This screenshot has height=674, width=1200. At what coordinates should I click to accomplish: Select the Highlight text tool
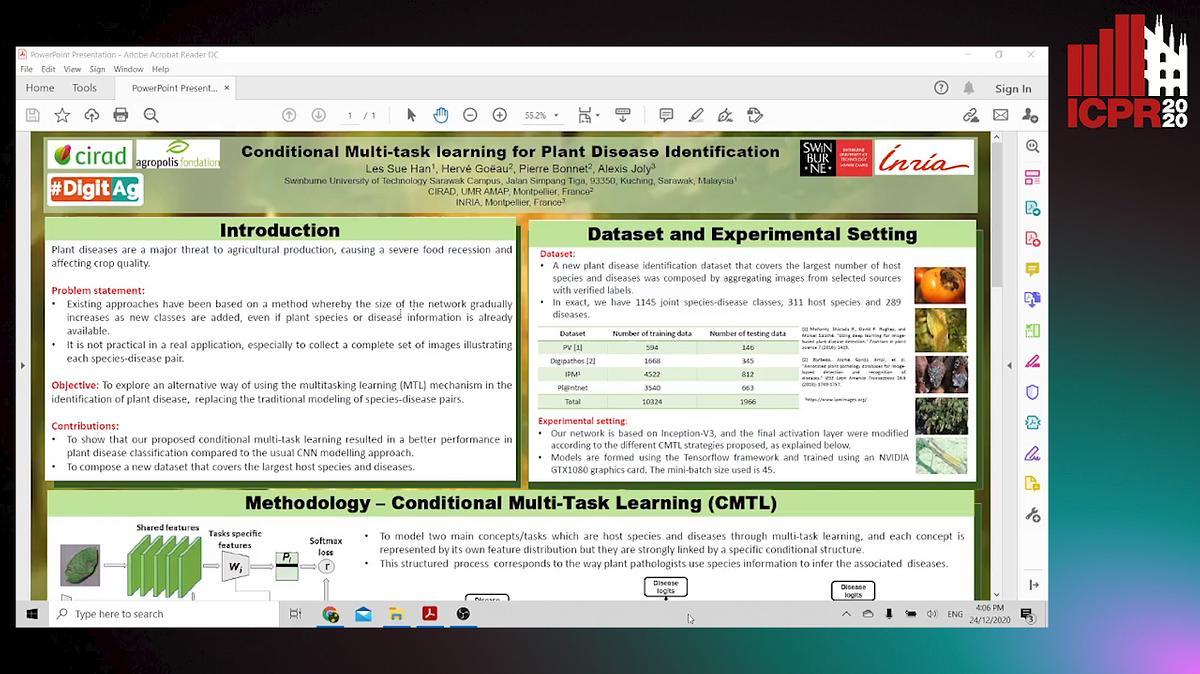pyautogui.click(x=696, y=115)
